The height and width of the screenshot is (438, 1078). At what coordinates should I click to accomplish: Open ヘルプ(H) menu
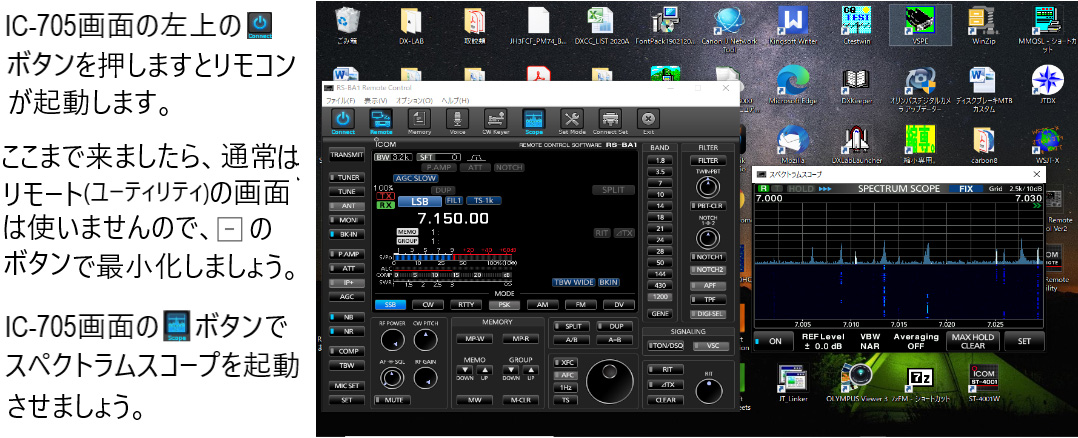point(455,100)
